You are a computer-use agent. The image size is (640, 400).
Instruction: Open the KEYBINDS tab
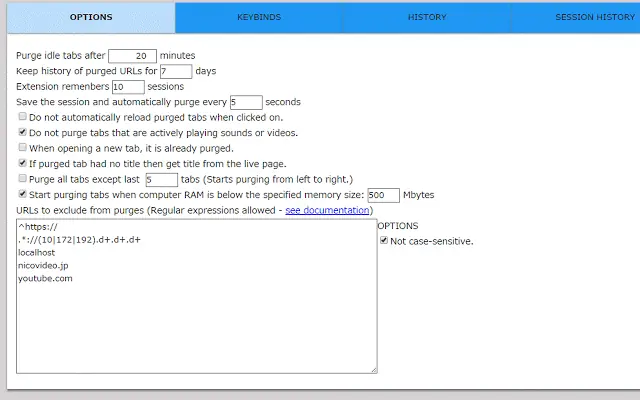click(259, 18)
